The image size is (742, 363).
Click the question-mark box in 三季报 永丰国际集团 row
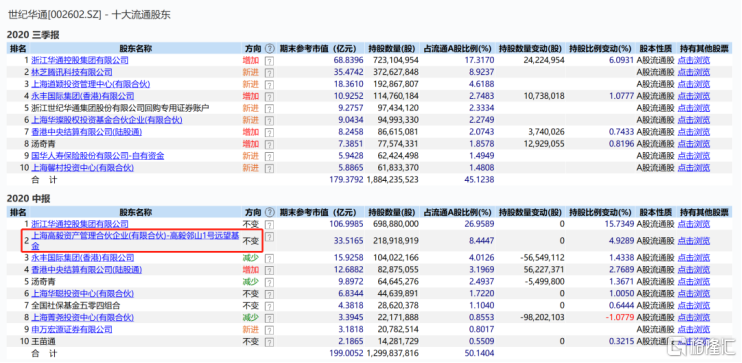click(269, 96)
